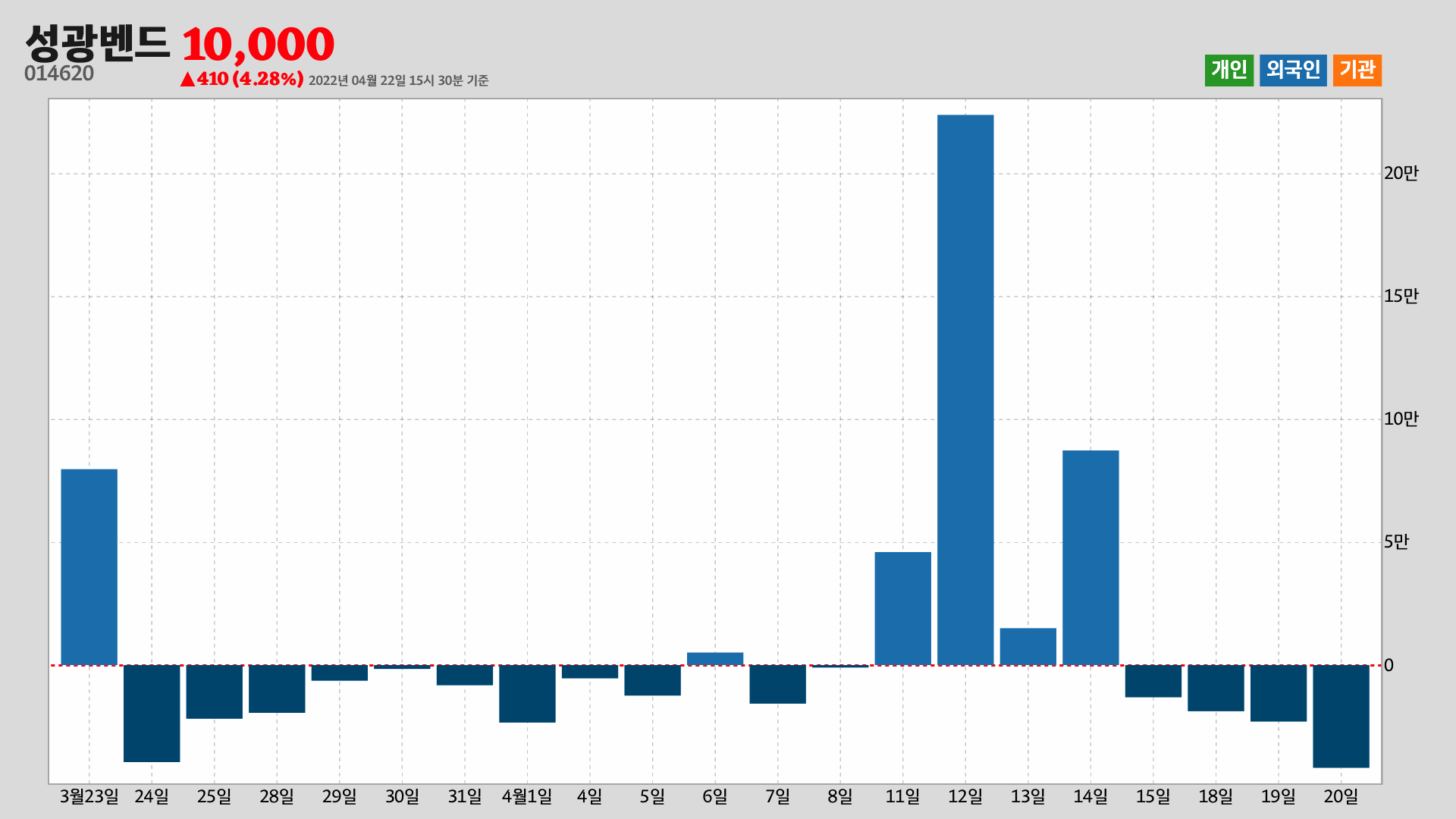Viewport: 1456px width, 819px height.
Task: Click the 18일 negative bar
Action: coord(1216,688)
